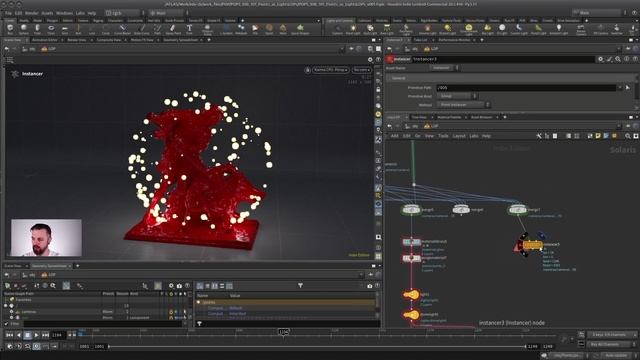Click scene graph tree camera snapshot icon
Viewport: 640px width, 360px height.
[x=179, y=286]
